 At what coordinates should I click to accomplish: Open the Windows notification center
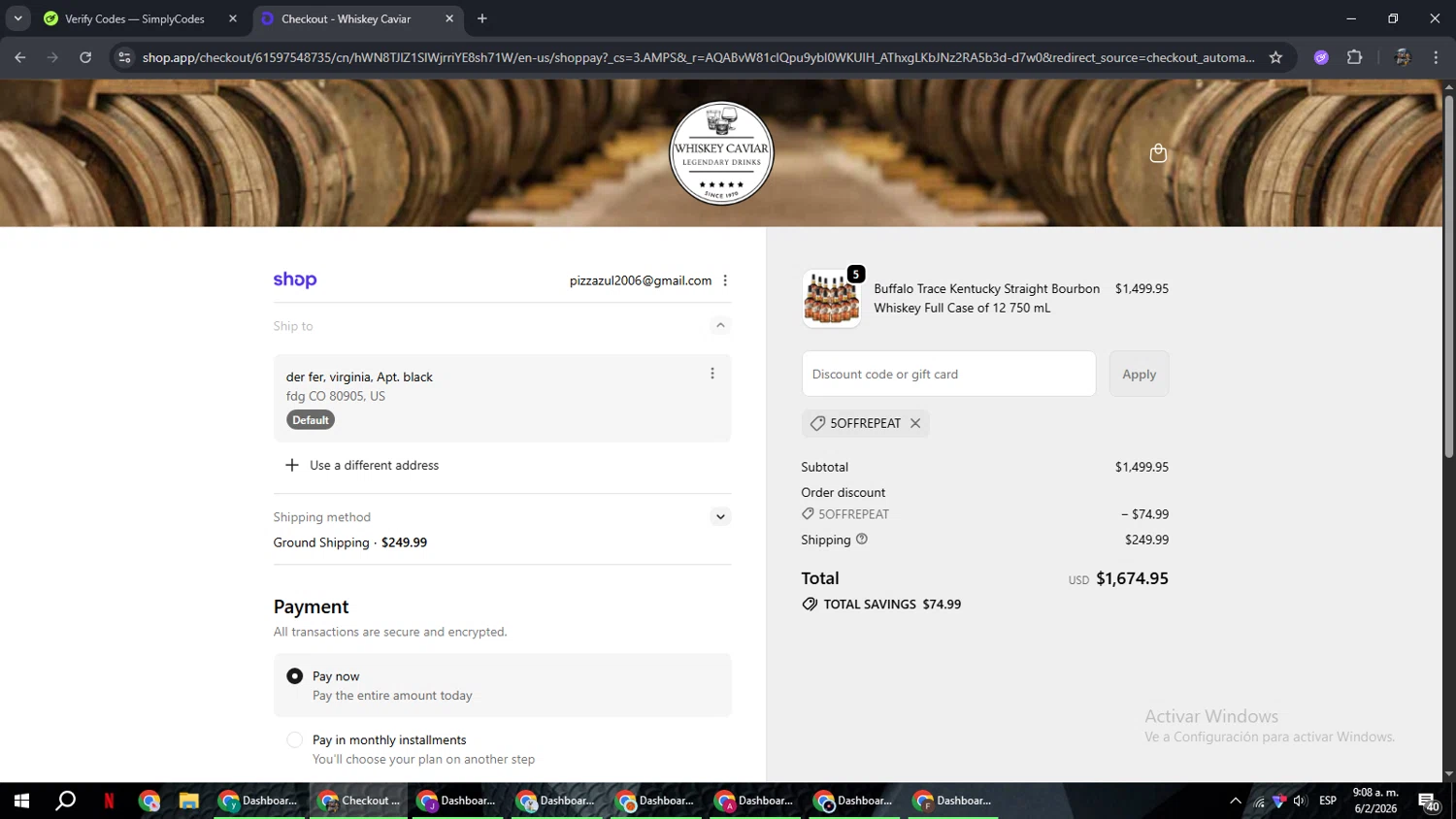click(1430, 802)
